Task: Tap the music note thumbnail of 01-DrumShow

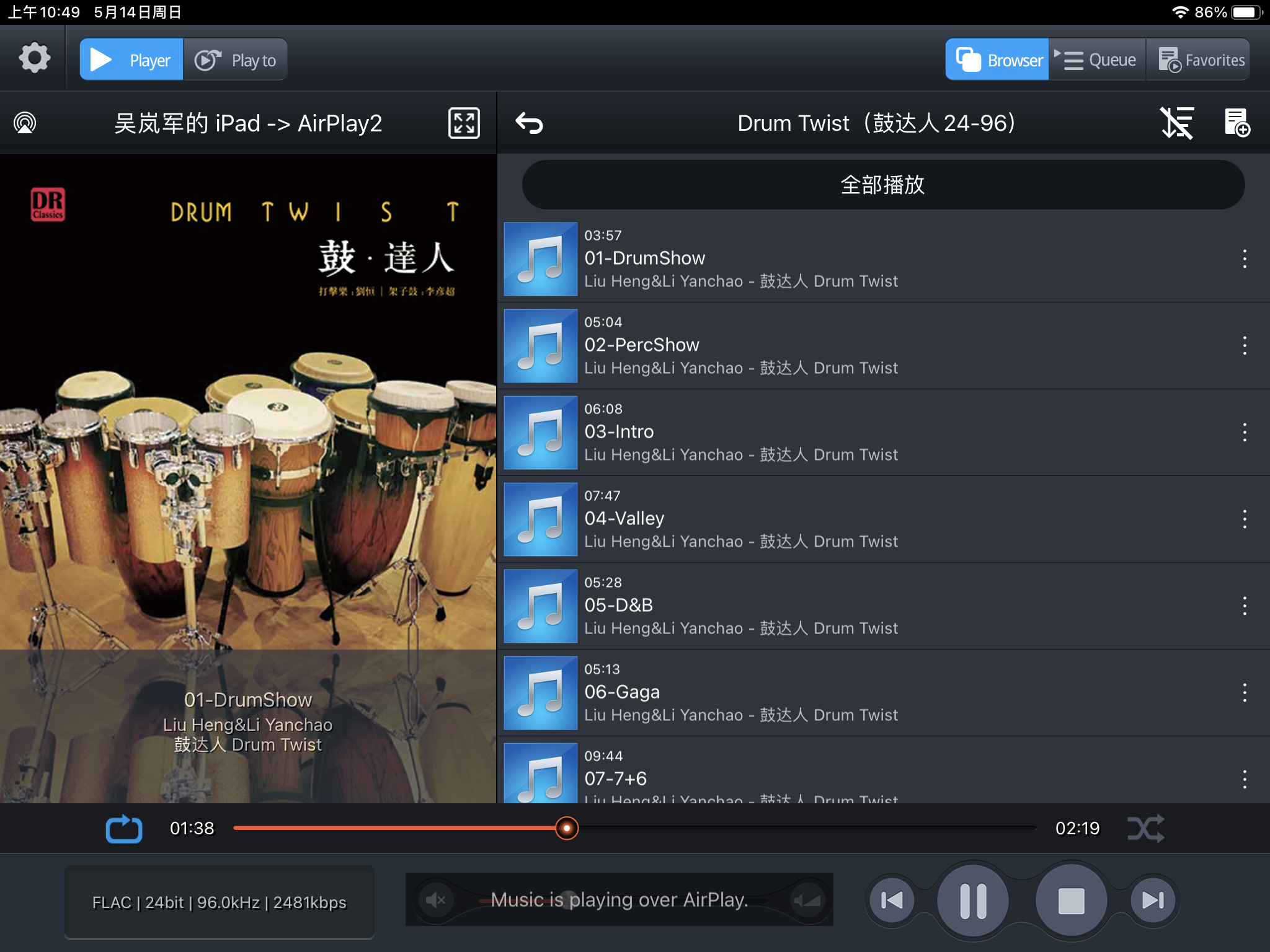Action: [541, 259]
